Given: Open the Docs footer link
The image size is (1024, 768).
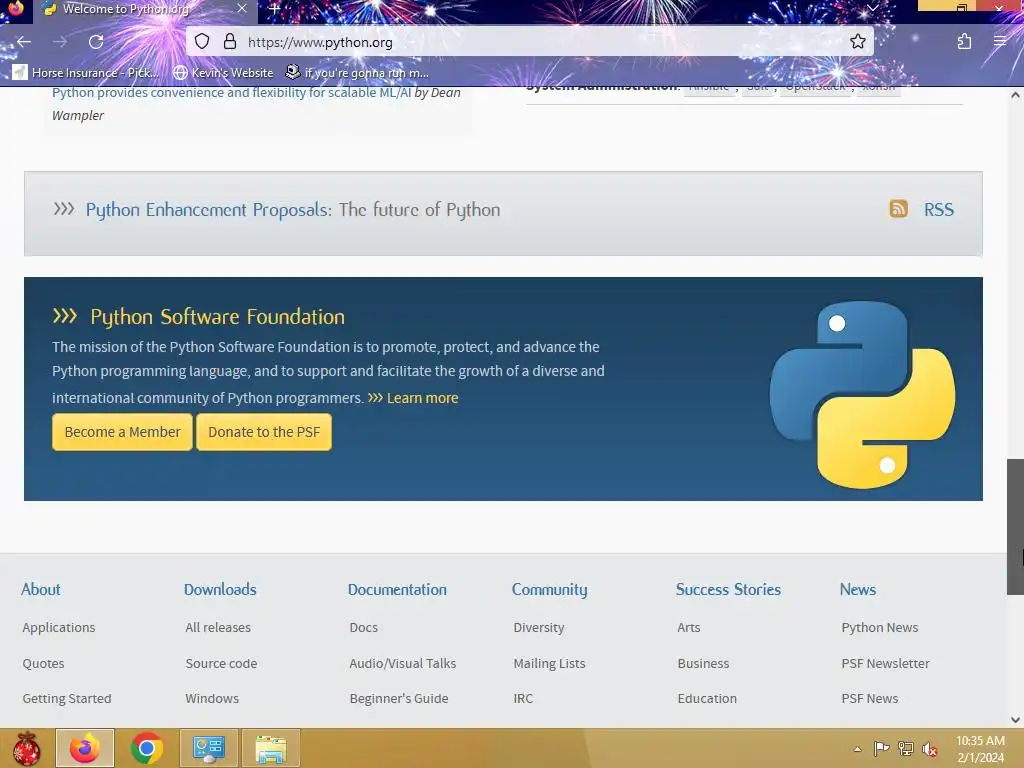Looking at the screenshot, I should (364, 628).
